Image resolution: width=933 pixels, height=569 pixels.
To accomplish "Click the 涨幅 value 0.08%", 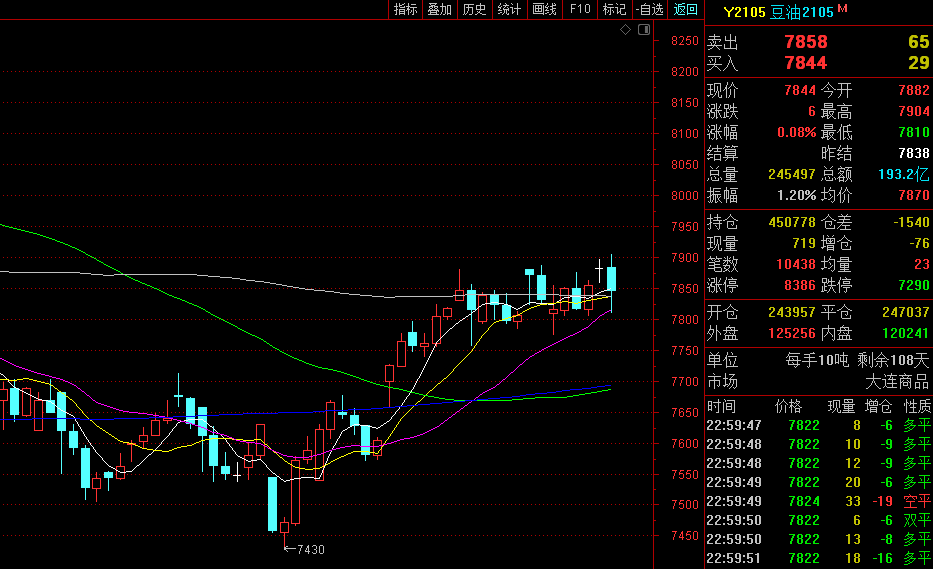I will [x=797, y=132].
